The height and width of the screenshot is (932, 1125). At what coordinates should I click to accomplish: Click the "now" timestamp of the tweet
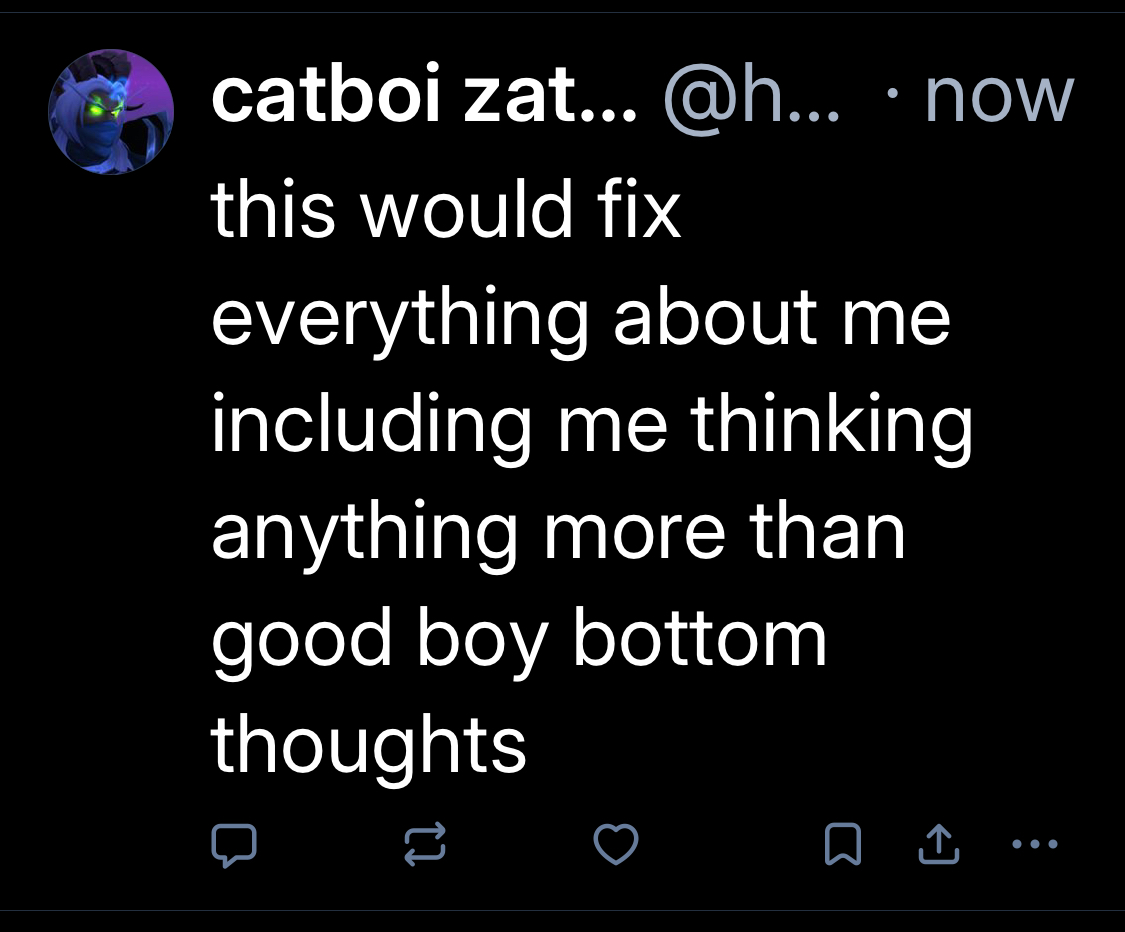point(999,97)
